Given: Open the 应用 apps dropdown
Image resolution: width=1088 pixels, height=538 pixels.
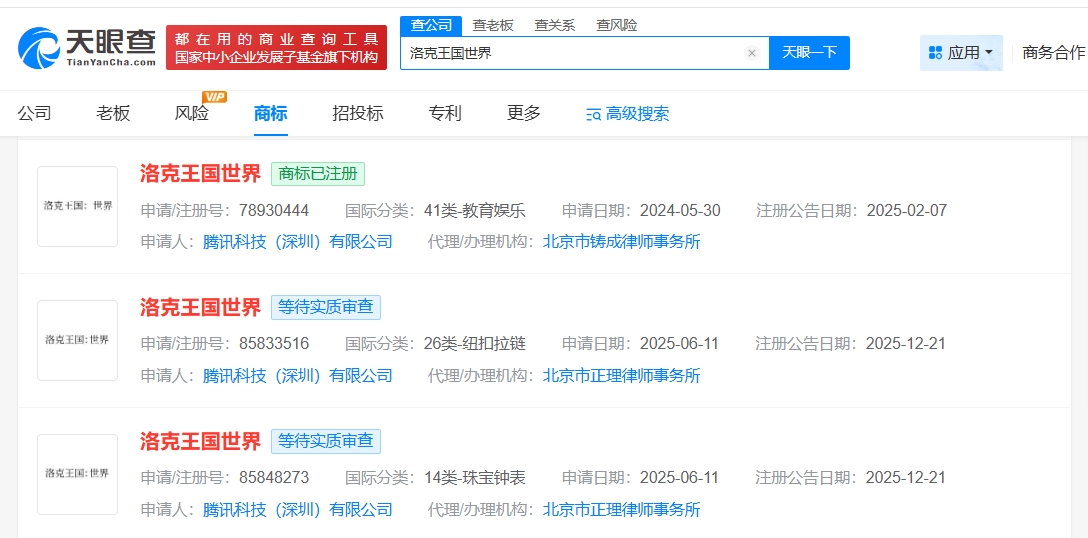Looking at the screenshot, I should point(961,53).
